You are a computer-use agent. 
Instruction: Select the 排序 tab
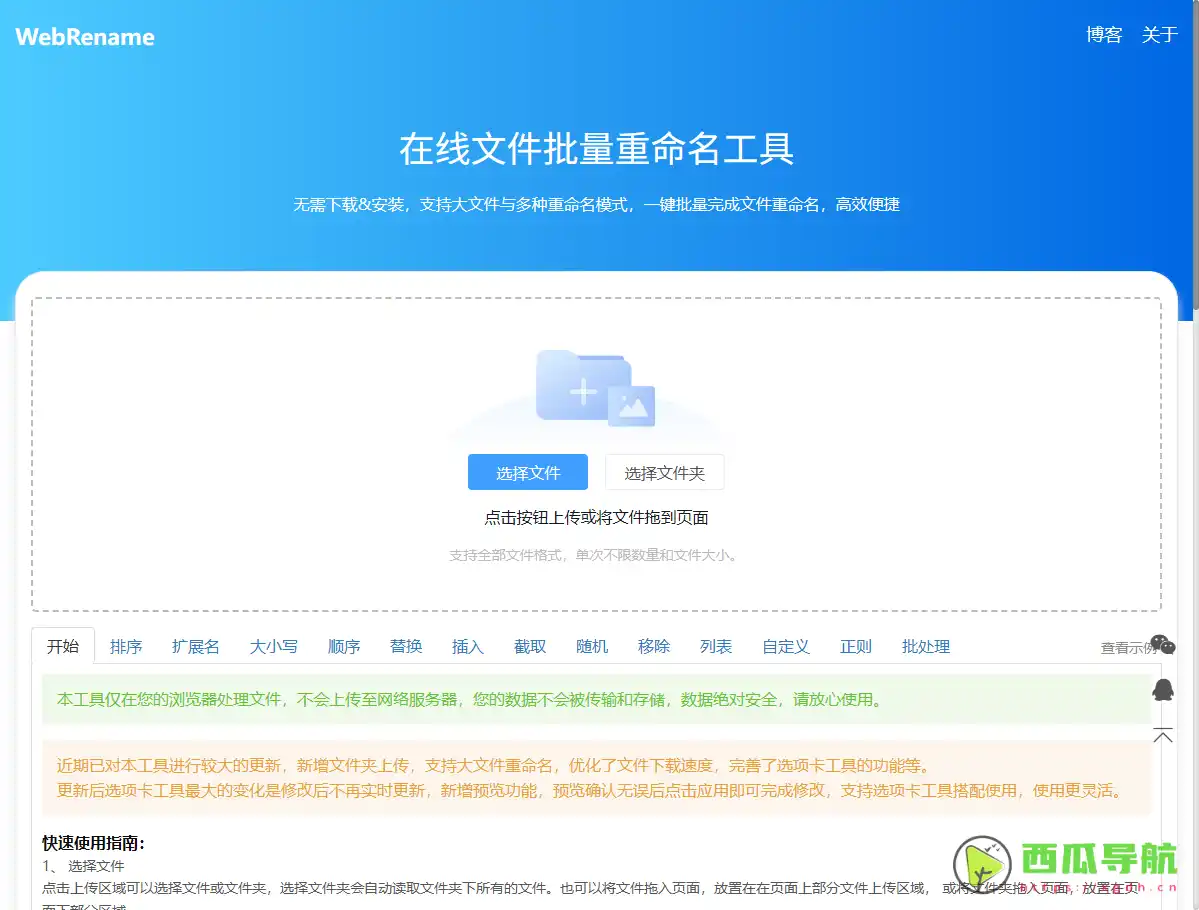point(126,646)
